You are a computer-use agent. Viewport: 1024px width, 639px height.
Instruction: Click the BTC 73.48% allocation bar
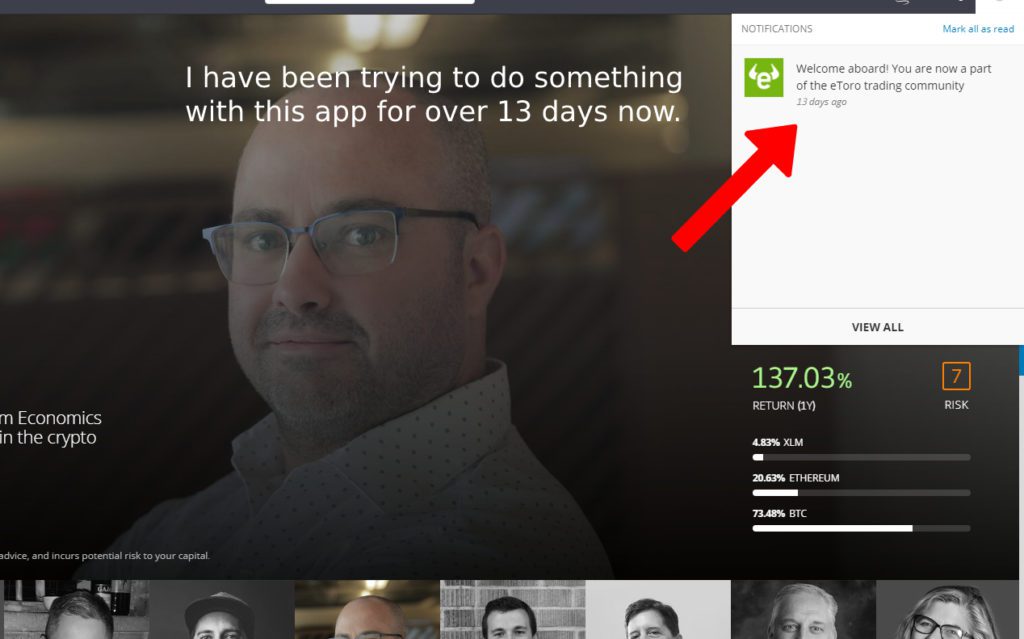(861, 528)
